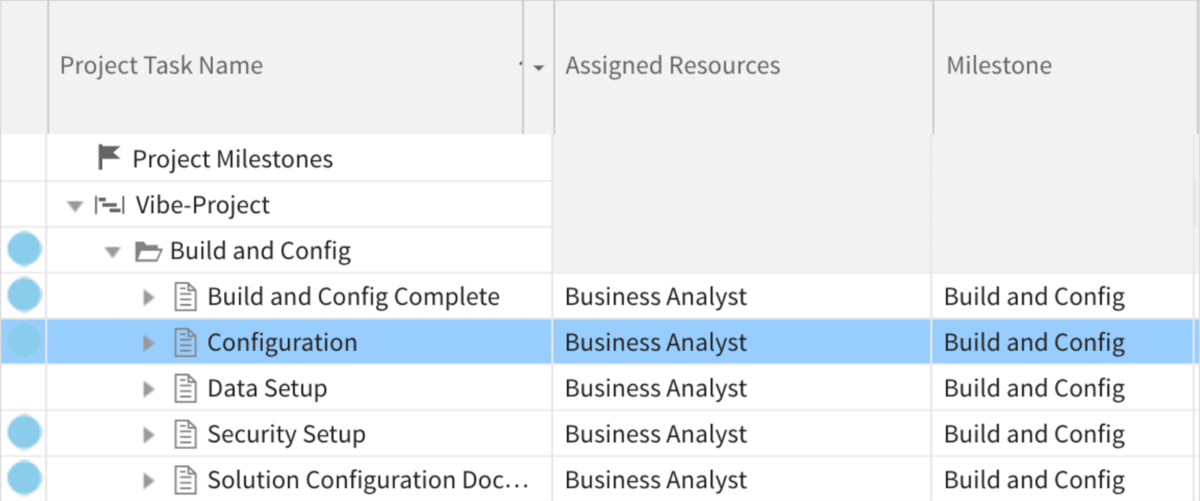Toggle the blue circle on Build and Config Complete row
Screen dimensions: 1200x501
pyautogui.click(x=24, y=295)
